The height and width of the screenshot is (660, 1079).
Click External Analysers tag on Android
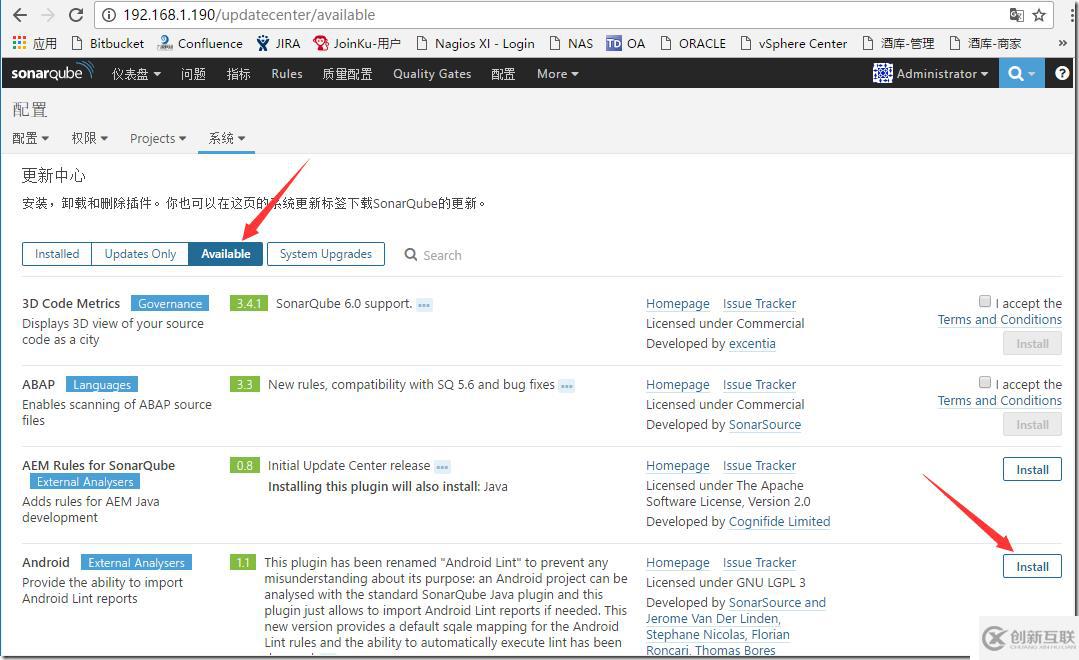click(x=136, y=562)
